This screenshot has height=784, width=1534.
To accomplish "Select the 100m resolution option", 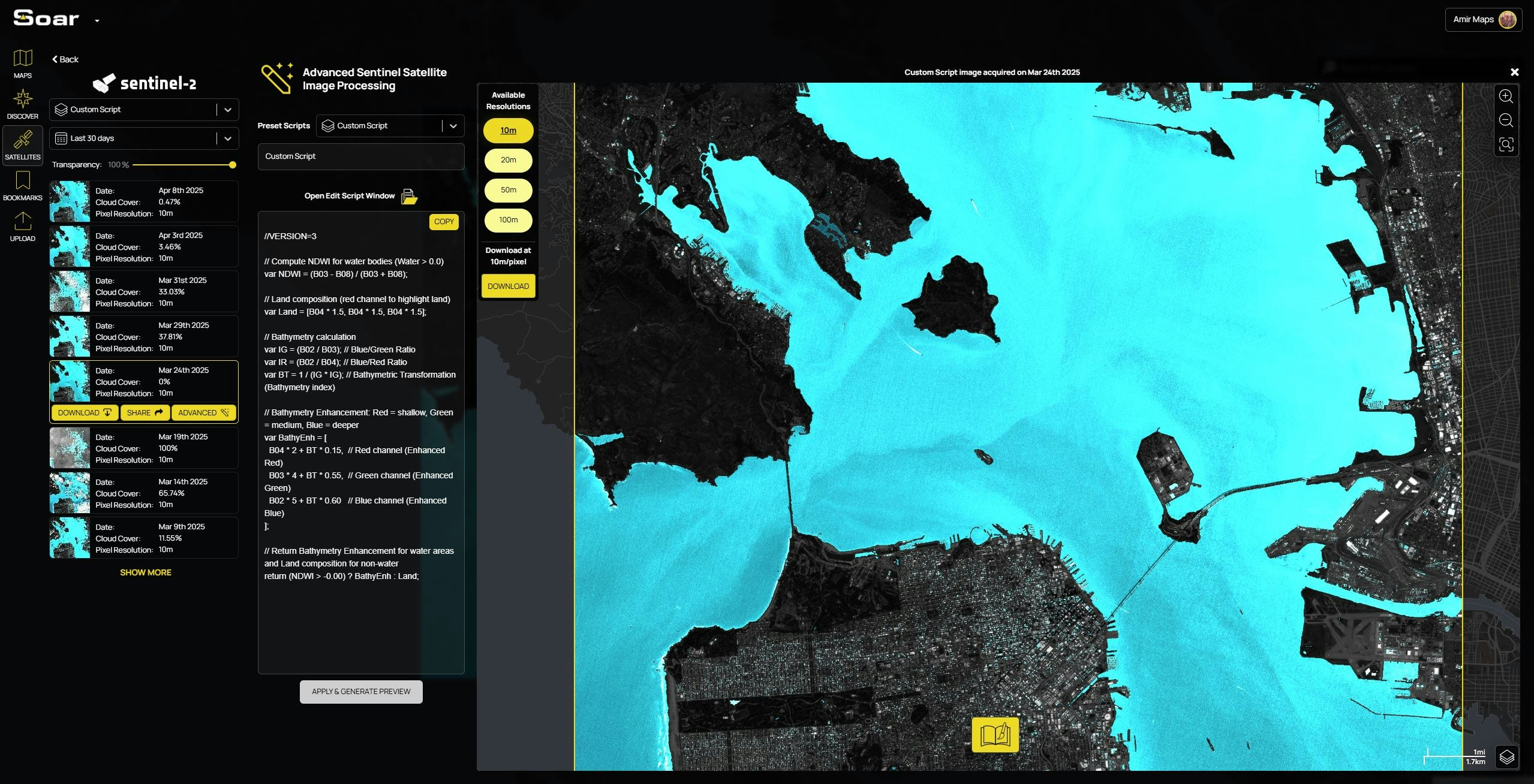I will point(508,220).
